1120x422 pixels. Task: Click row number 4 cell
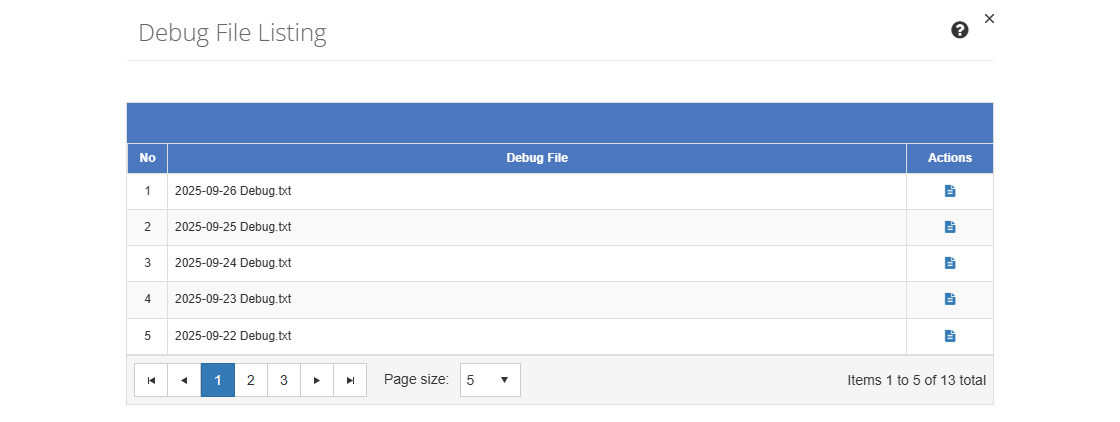147,299
